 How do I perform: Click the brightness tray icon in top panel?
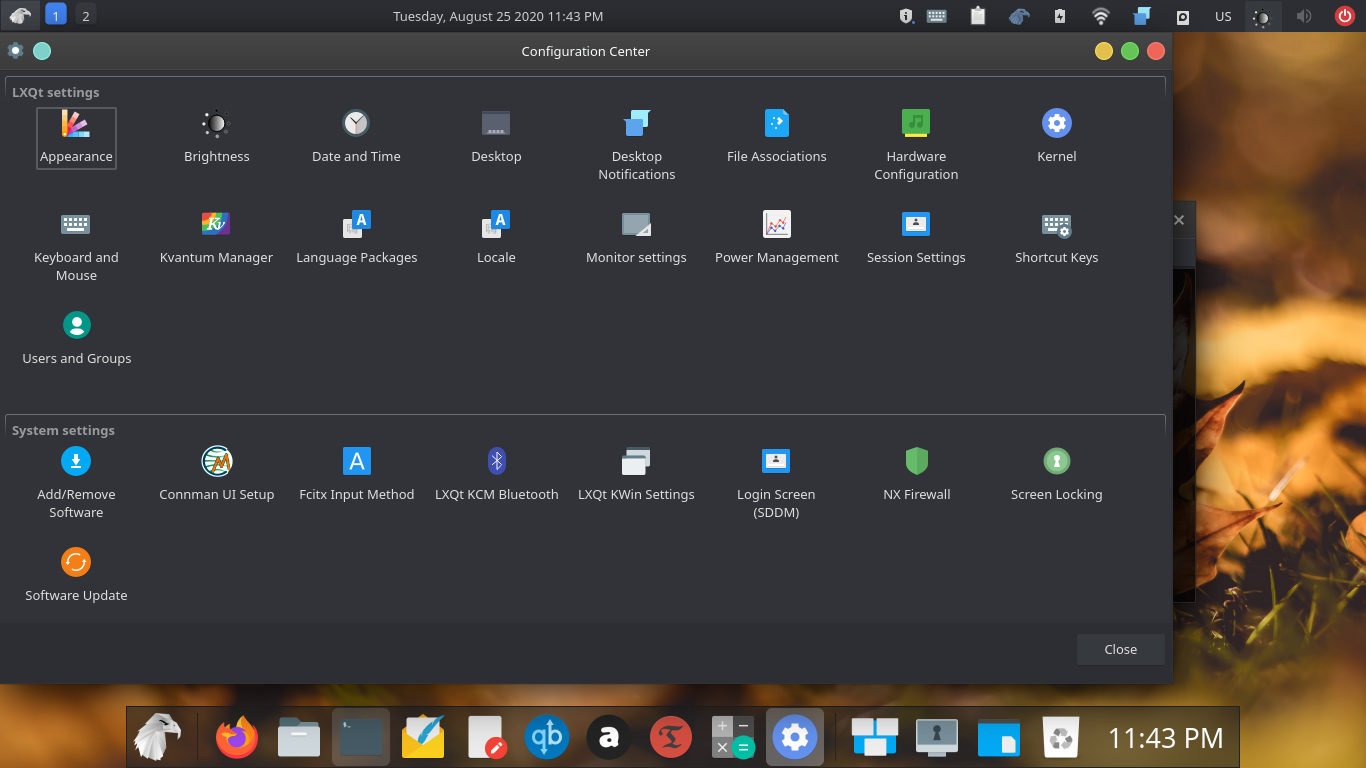click(x=1263, y=16)
